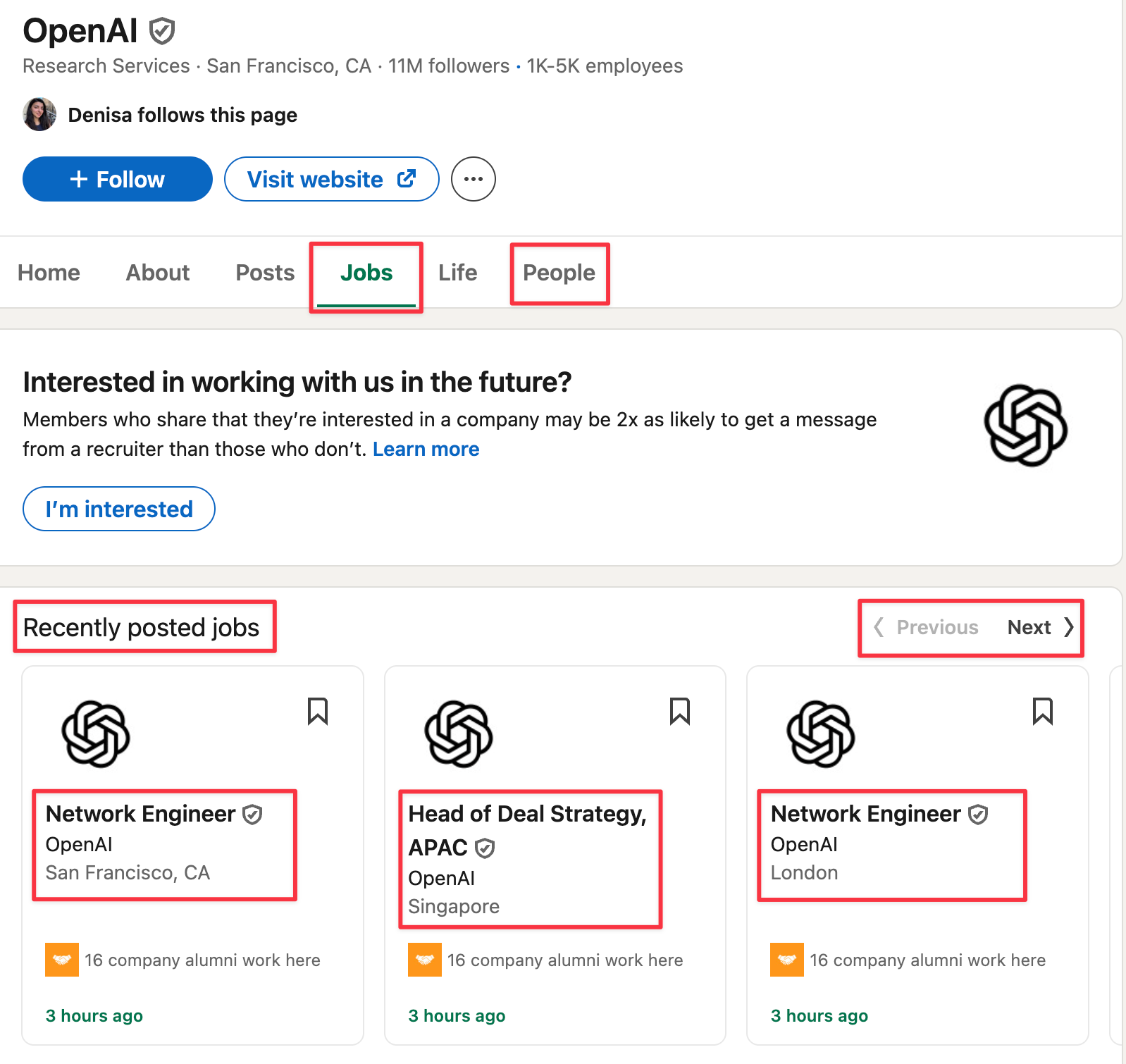This screenshot has width=1126, height=1064.
Task: Follow the OpenAI page
Action: coord(118,179)
